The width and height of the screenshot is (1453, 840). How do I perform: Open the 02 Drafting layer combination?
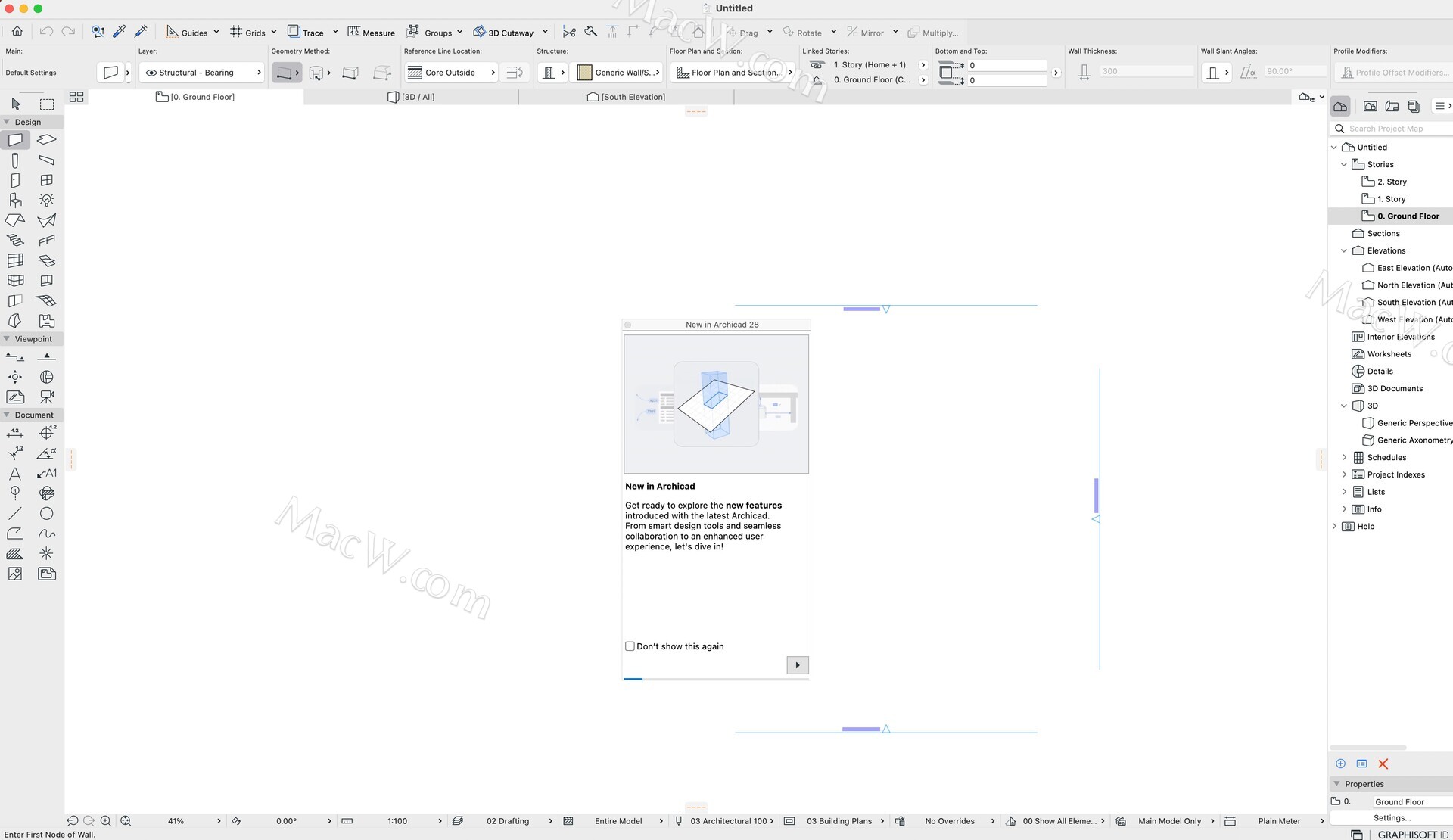pos(508,821)
